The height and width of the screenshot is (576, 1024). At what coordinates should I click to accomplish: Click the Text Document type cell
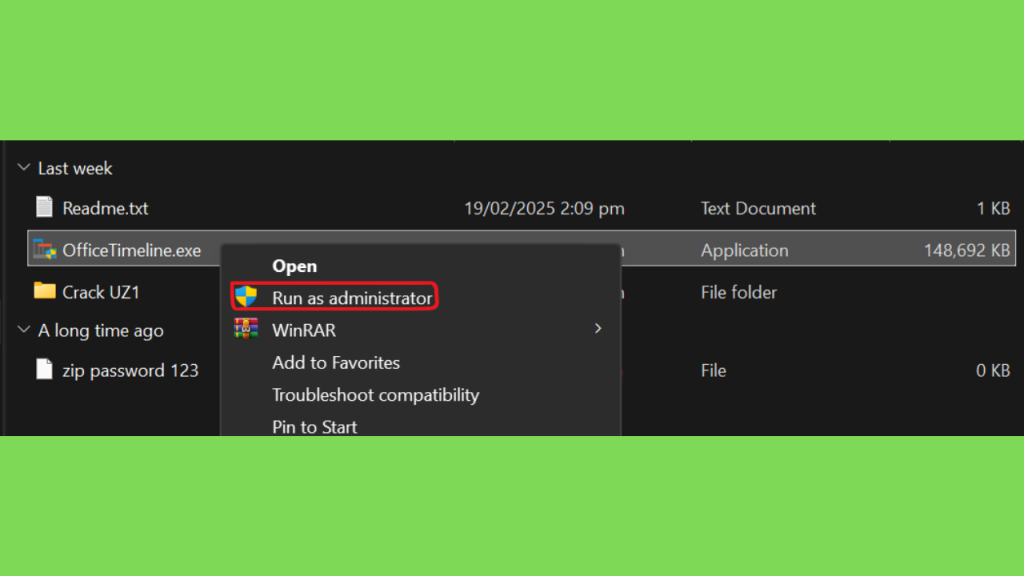point(758,208)
